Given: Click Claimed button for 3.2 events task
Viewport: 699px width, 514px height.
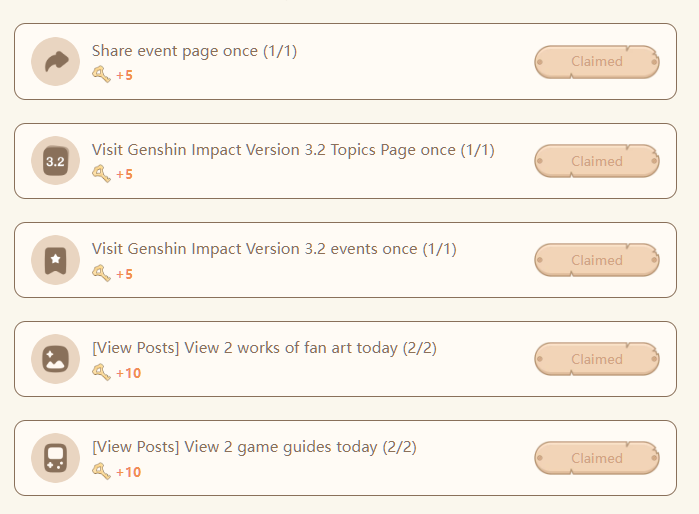Looking at the screenshot, I should click(597, 260).
